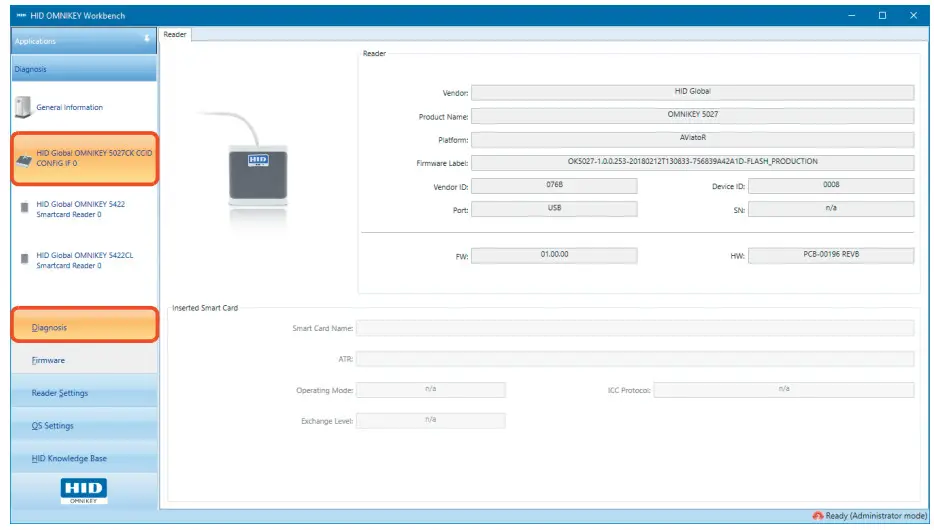
Task: Click the OMNIKEY 5422CL Smartcard Reader icon
Action: [24, 259]
